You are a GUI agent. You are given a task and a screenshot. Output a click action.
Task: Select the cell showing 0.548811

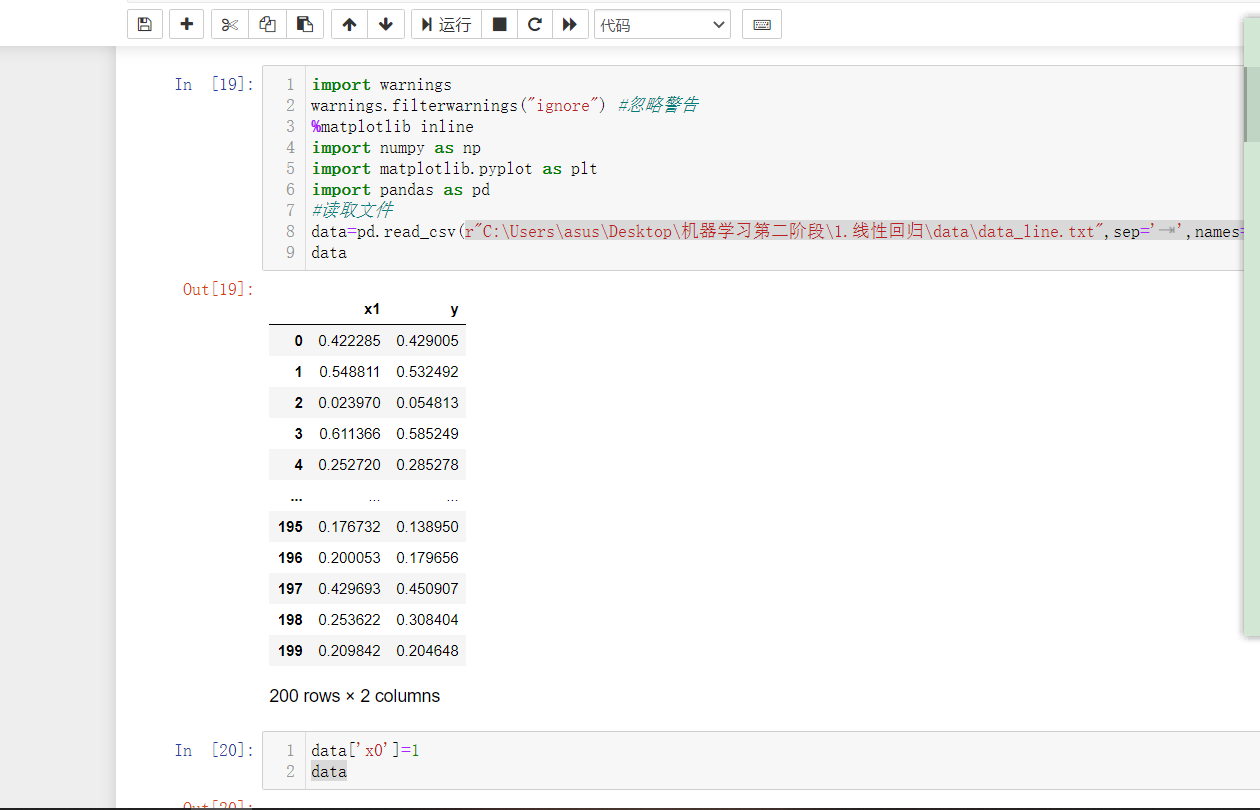coord(349,372)
